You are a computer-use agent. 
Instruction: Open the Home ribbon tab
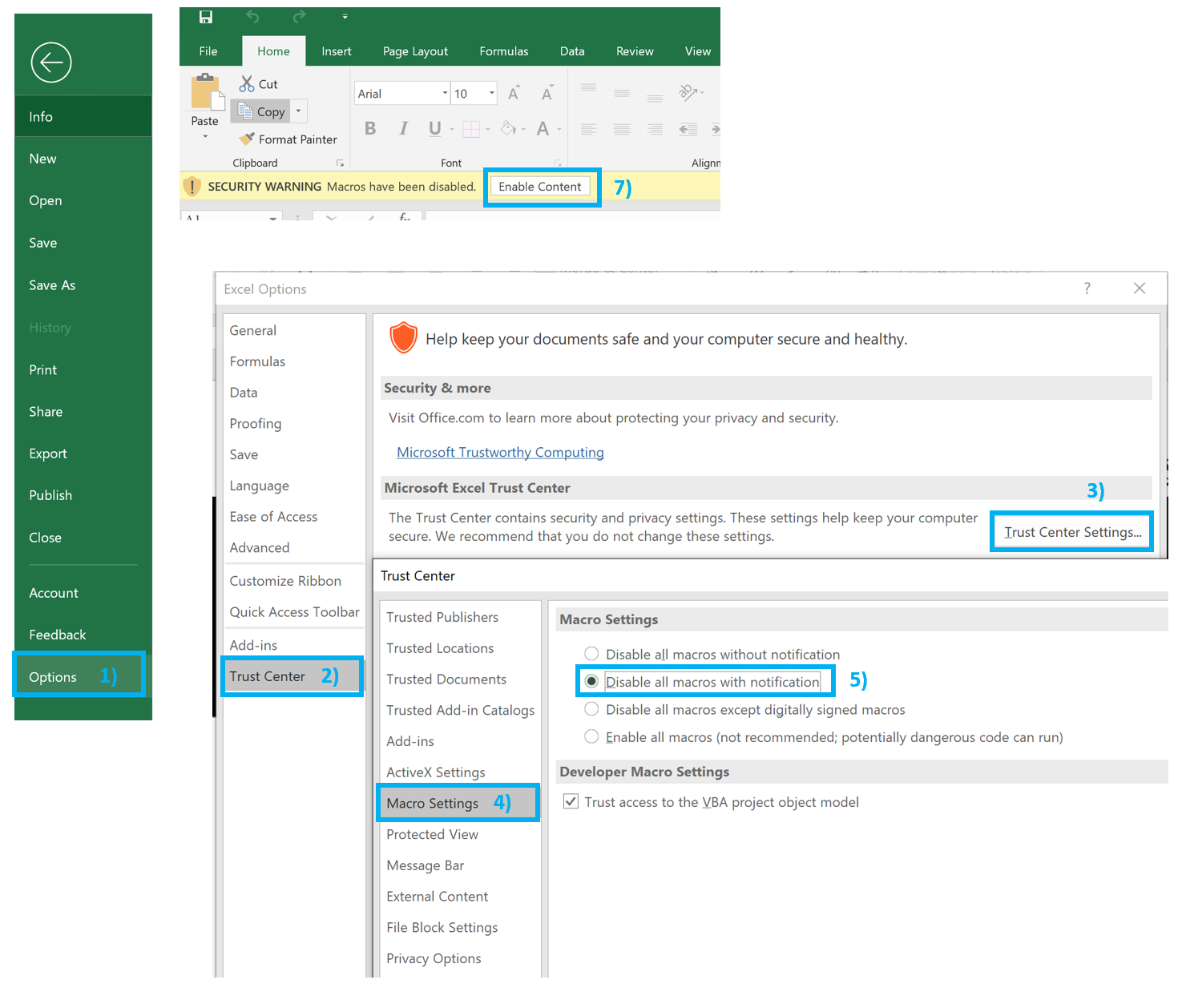(x=273, y=51)
